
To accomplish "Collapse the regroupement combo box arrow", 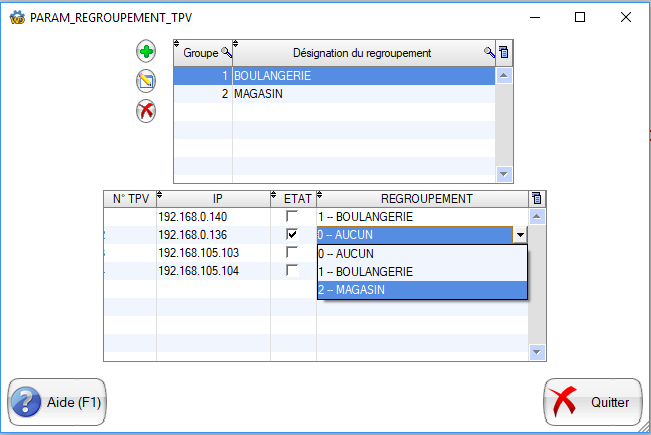I will 518,235.
